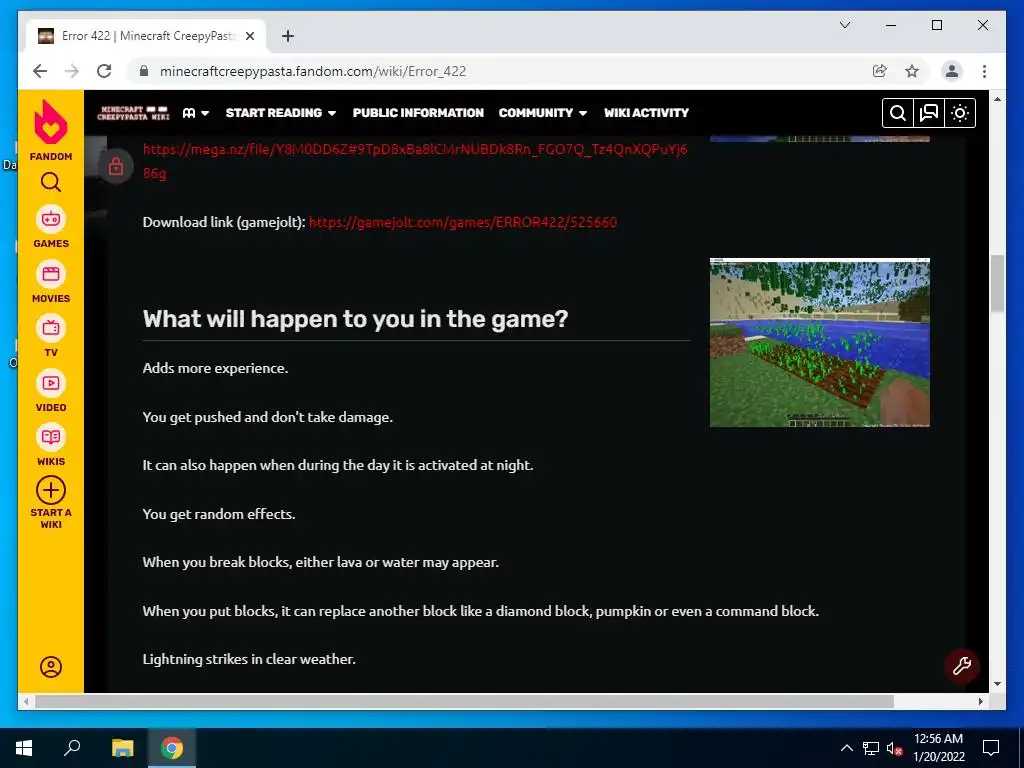
Task: Click the Chrome taskbar icon
Action: point(172,748)
